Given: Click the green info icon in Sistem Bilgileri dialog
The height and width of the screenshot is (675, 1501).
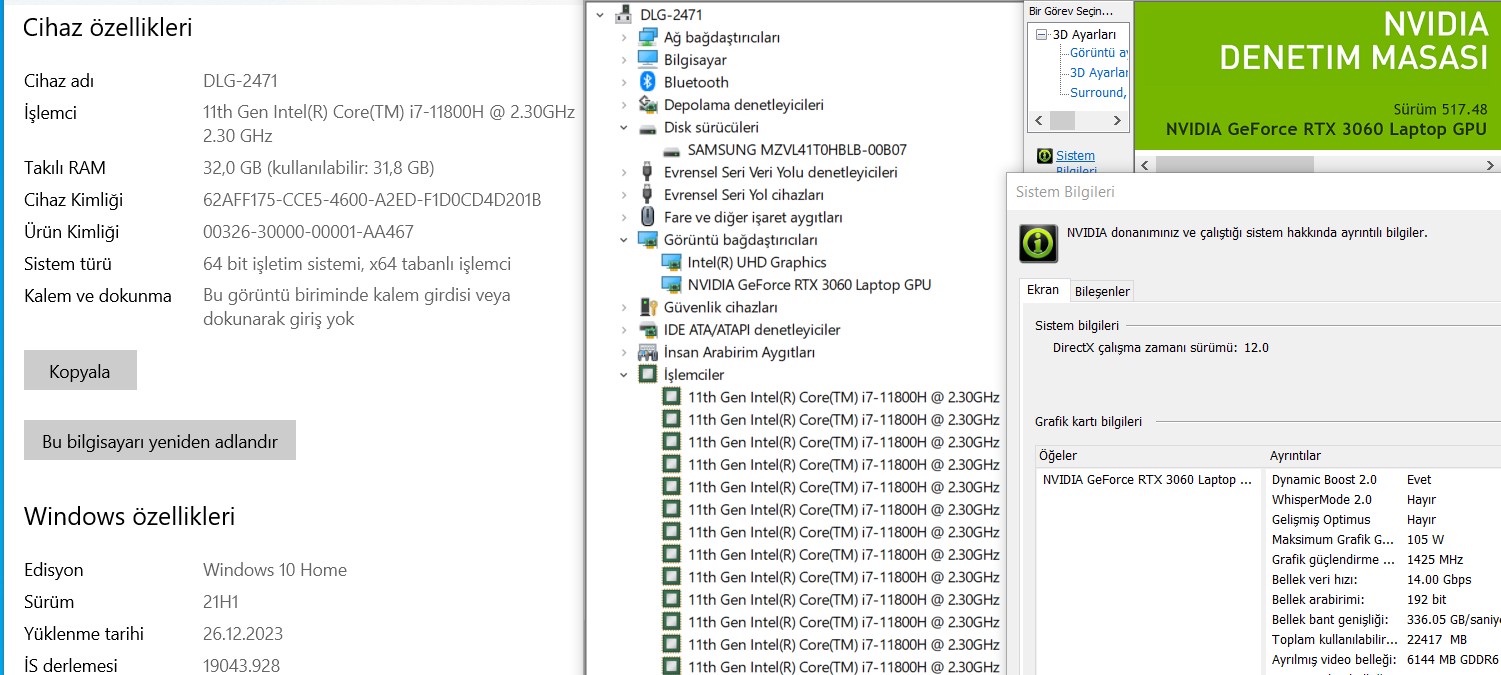Looking at the screenshot, I should (1038, 243).
